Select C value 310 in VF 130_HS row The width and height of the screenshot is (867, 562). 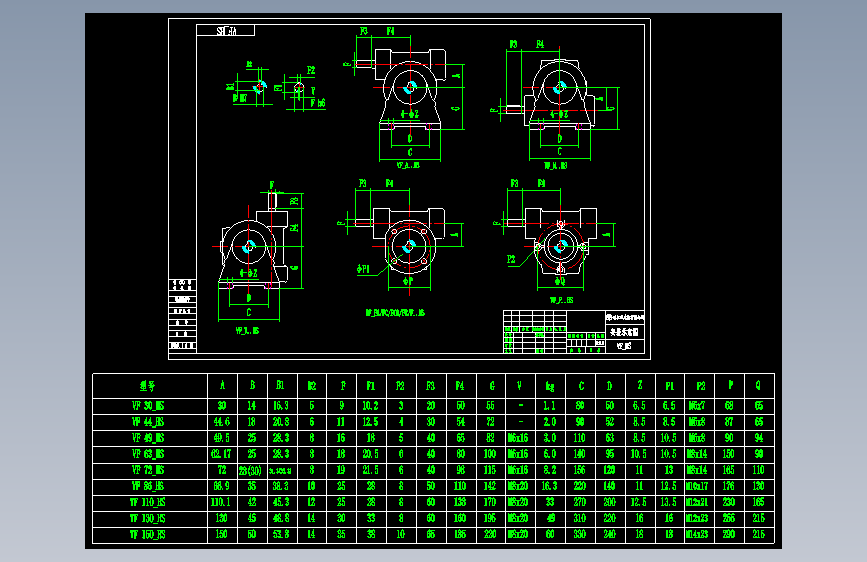pos(579,518)
